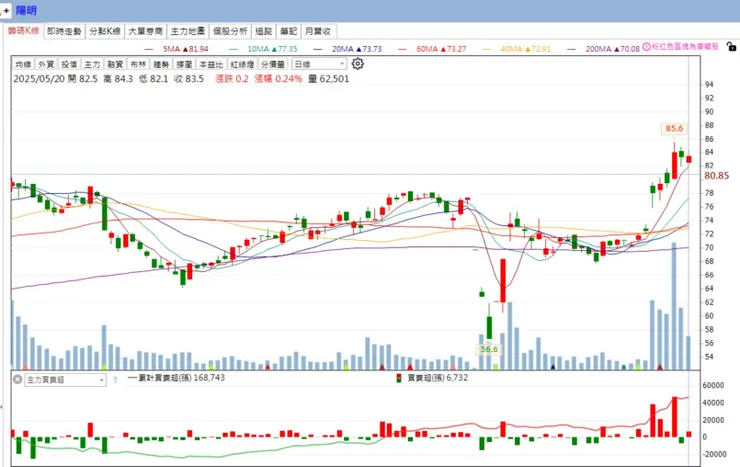Switch to 即時走勢 tab

click(x=65, y=31)
